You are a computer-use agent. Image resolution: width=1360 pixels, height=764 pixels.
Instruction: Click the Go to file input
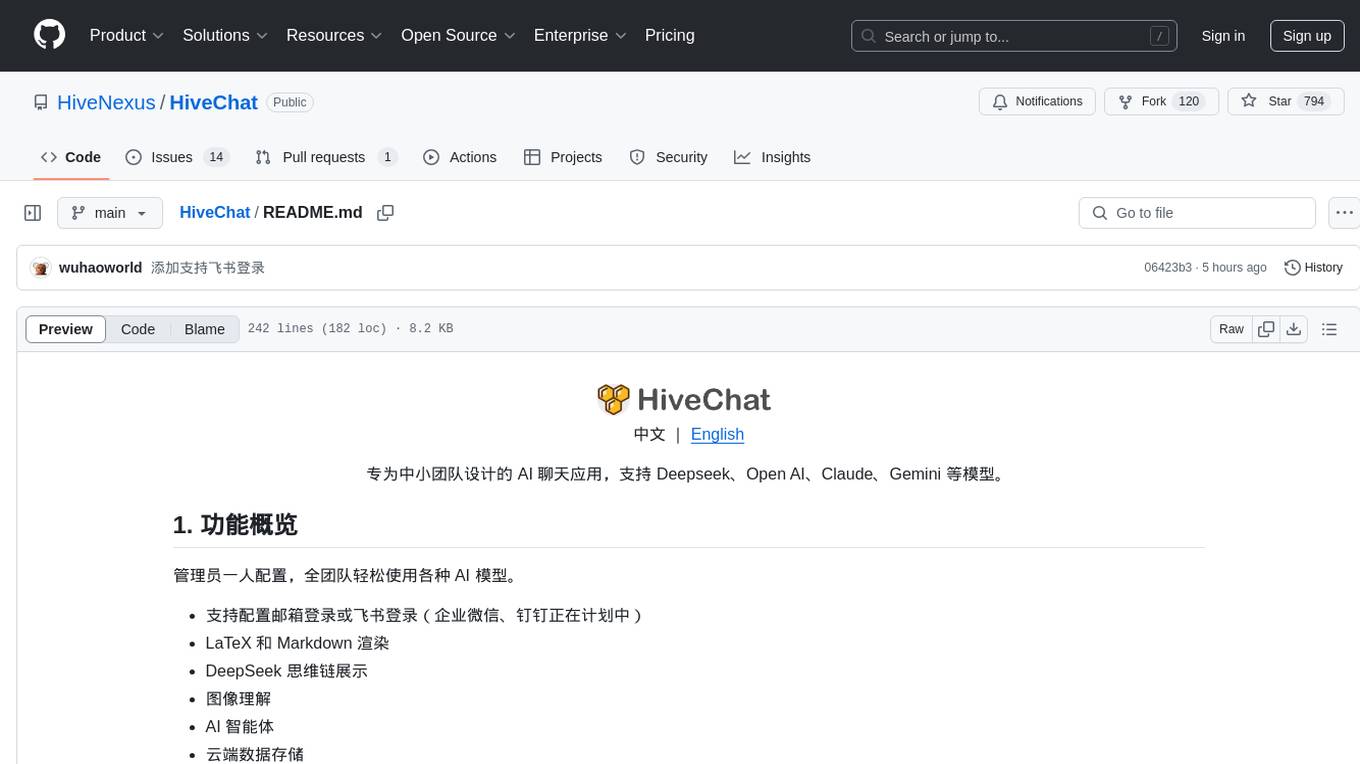1197,213
